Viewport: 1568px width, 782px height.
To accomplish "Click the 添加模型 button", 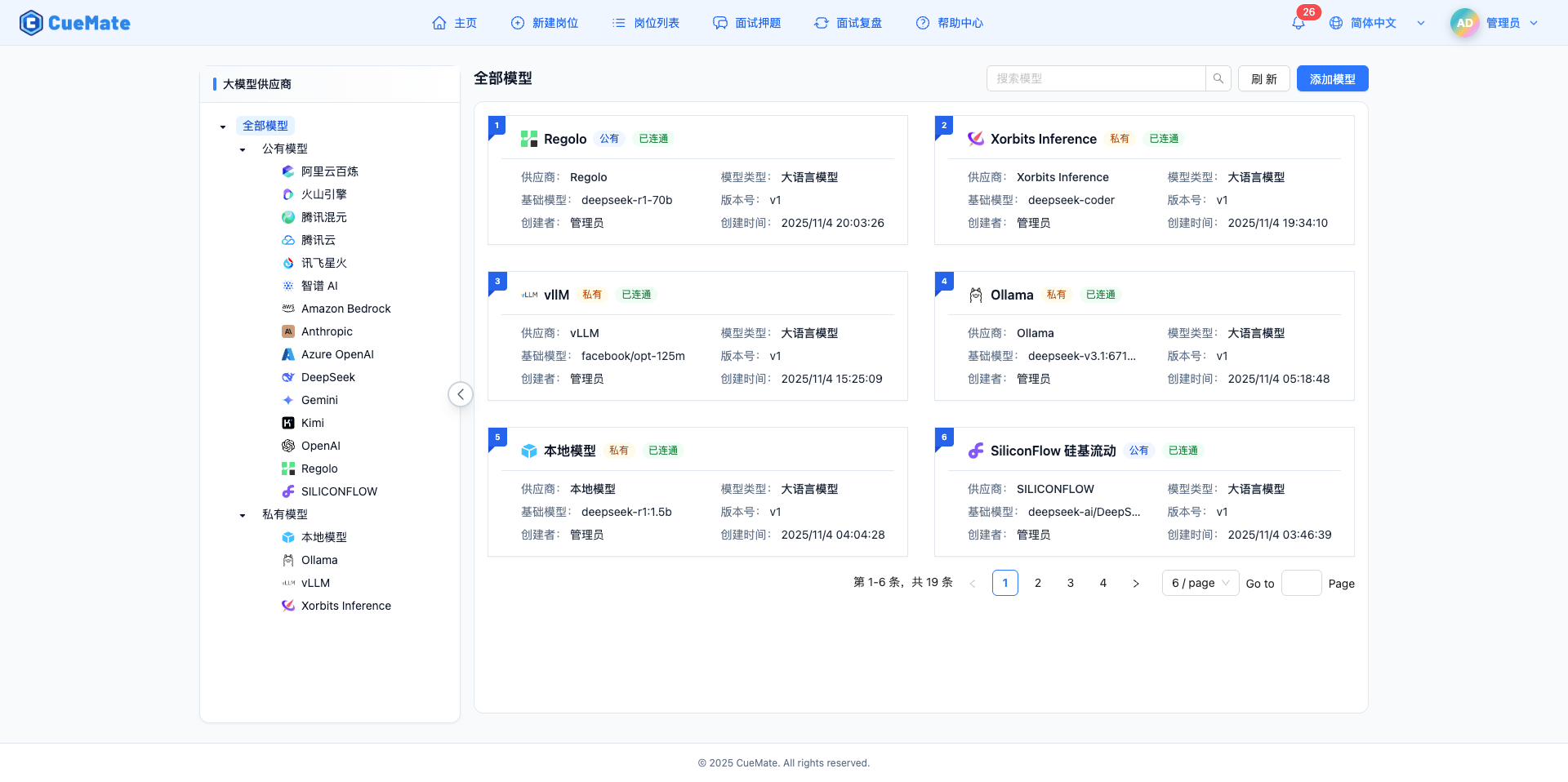I will click(1332, 78).
